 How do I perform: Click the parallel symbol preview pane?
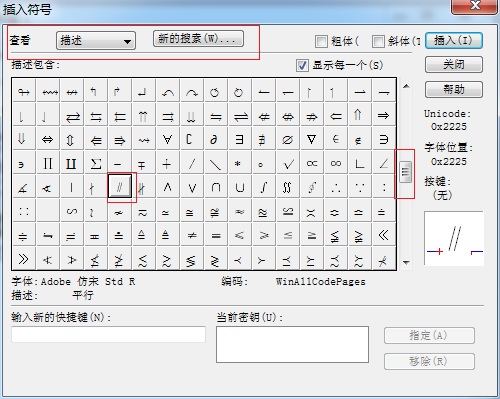(454, 238)
